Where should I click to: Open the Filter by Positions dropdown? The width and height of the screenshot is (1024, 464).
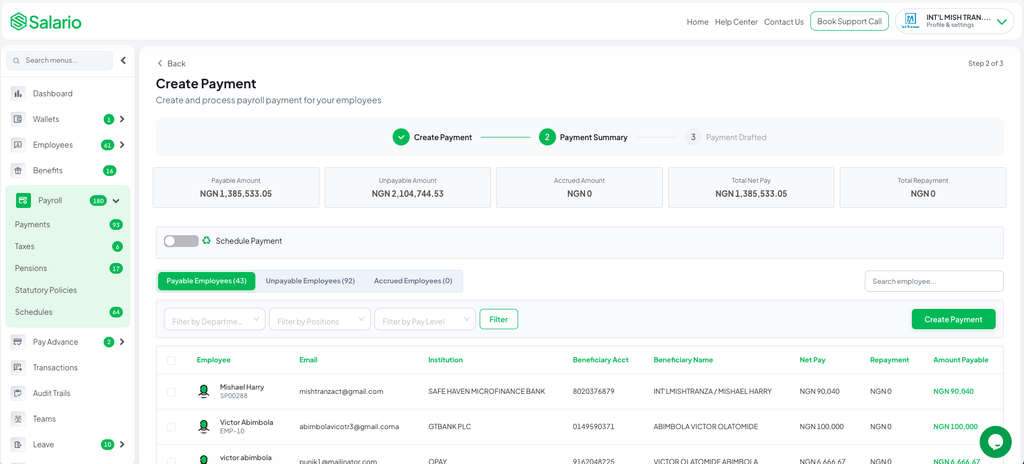click(320, 320)
